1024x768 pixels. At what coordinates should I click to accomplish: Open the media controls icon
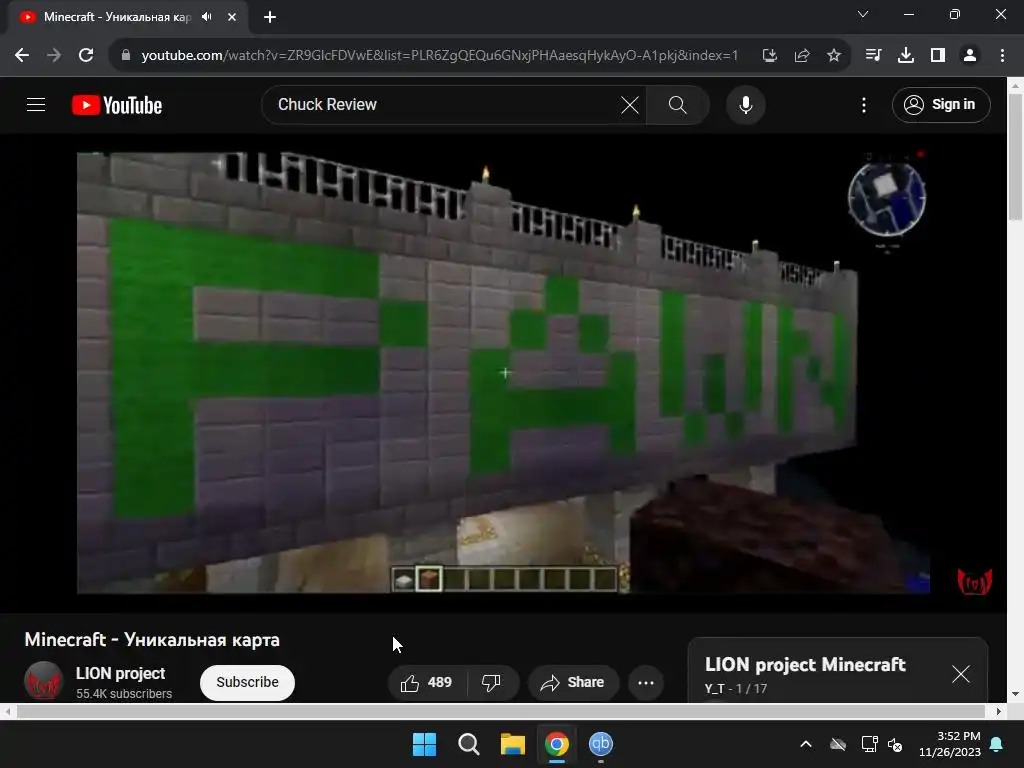873,55
